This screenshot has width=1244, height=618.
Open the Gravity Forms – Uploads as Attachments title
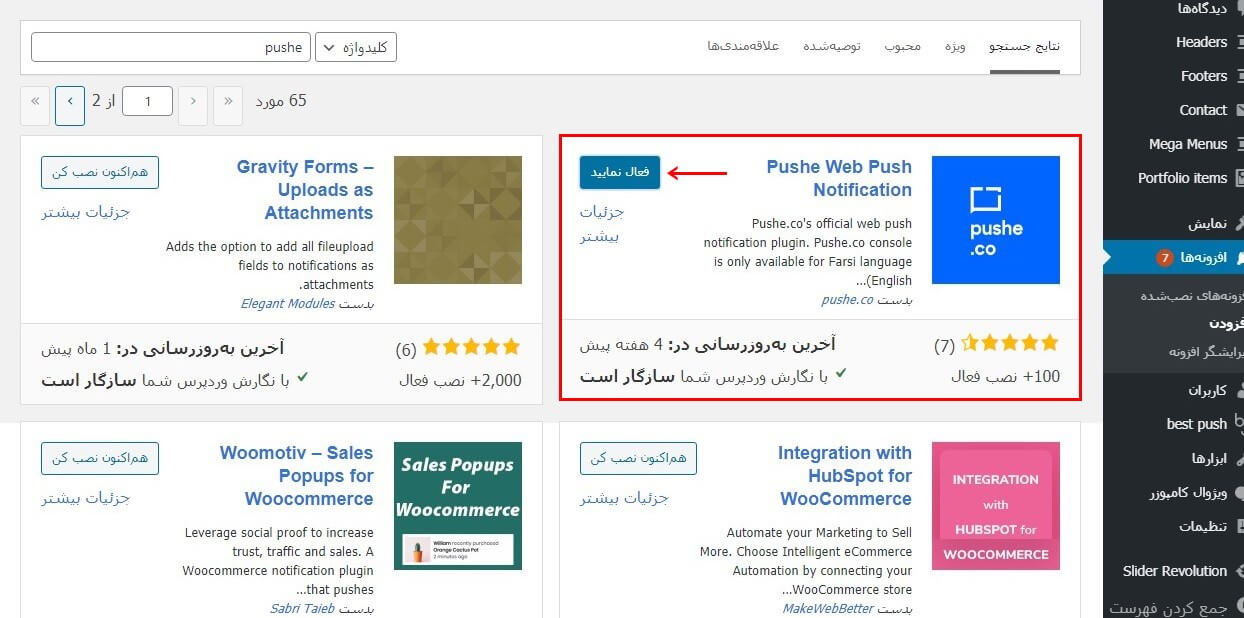[x=305, y=190]
